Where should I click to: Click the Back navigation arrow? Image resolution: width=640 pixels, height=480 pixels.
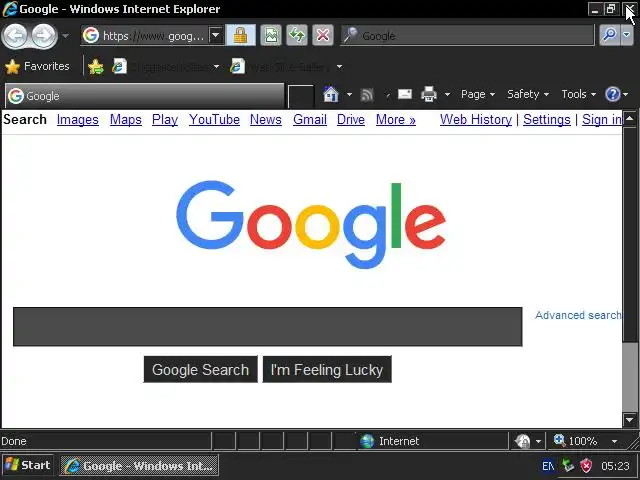click(15, 36)
